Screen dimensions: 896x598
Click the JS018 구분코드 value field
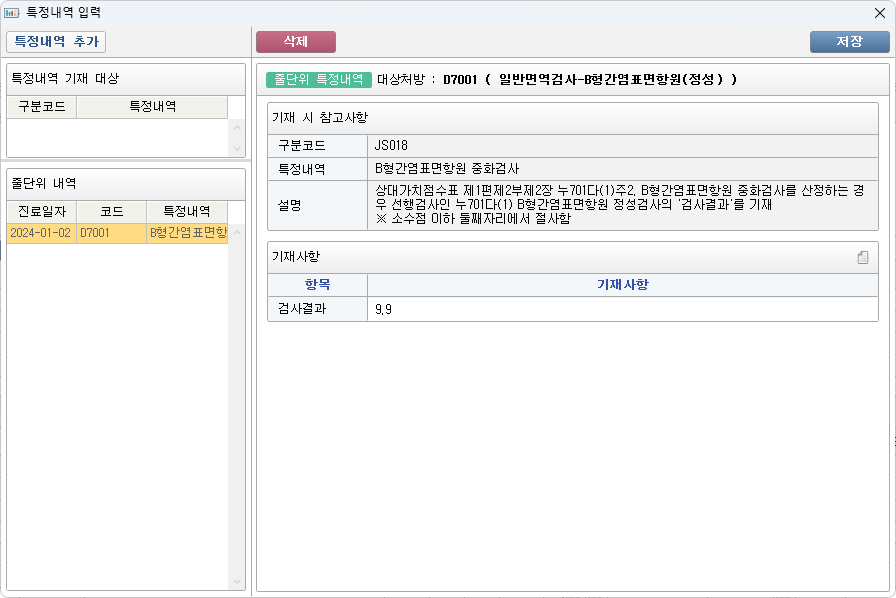click(x=621, y=146)
